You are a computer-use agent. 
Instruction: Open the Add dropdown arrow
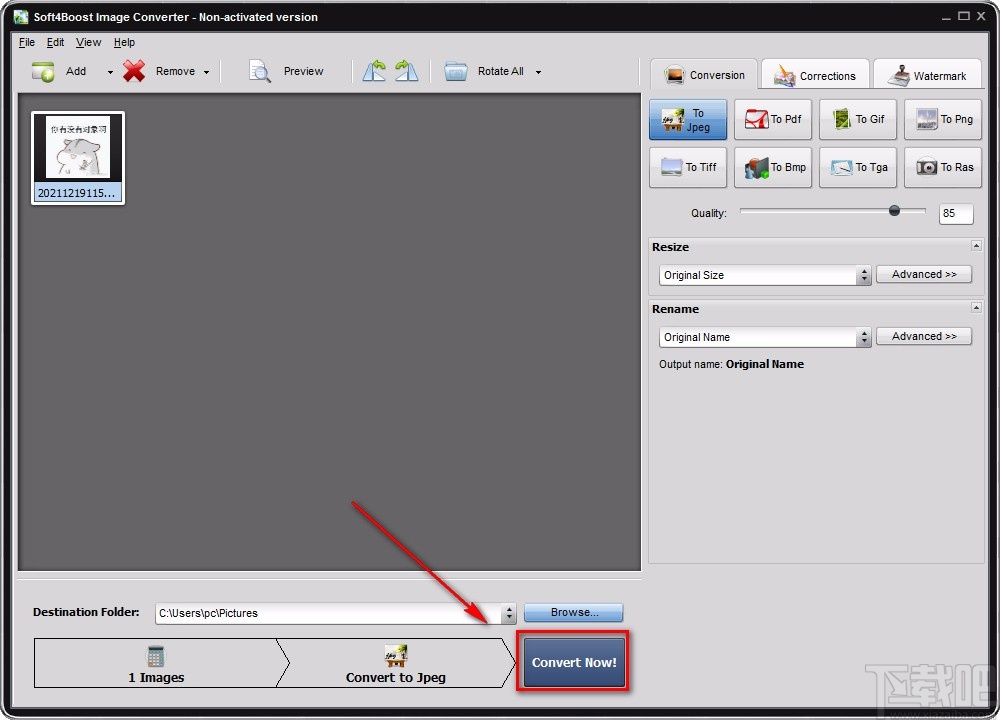tap(110, 72)
